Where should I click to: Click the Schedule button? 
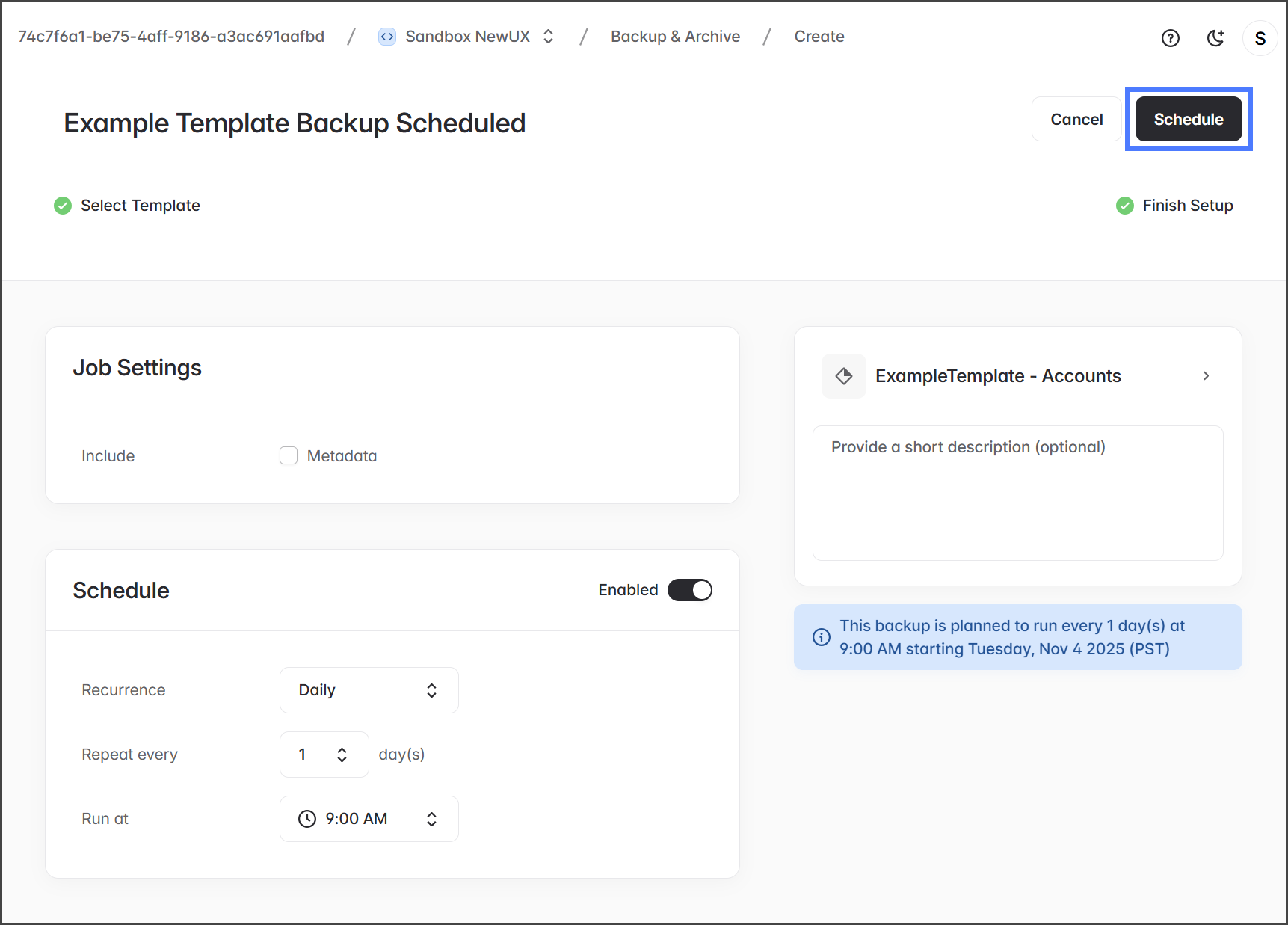pos(1188,120)
